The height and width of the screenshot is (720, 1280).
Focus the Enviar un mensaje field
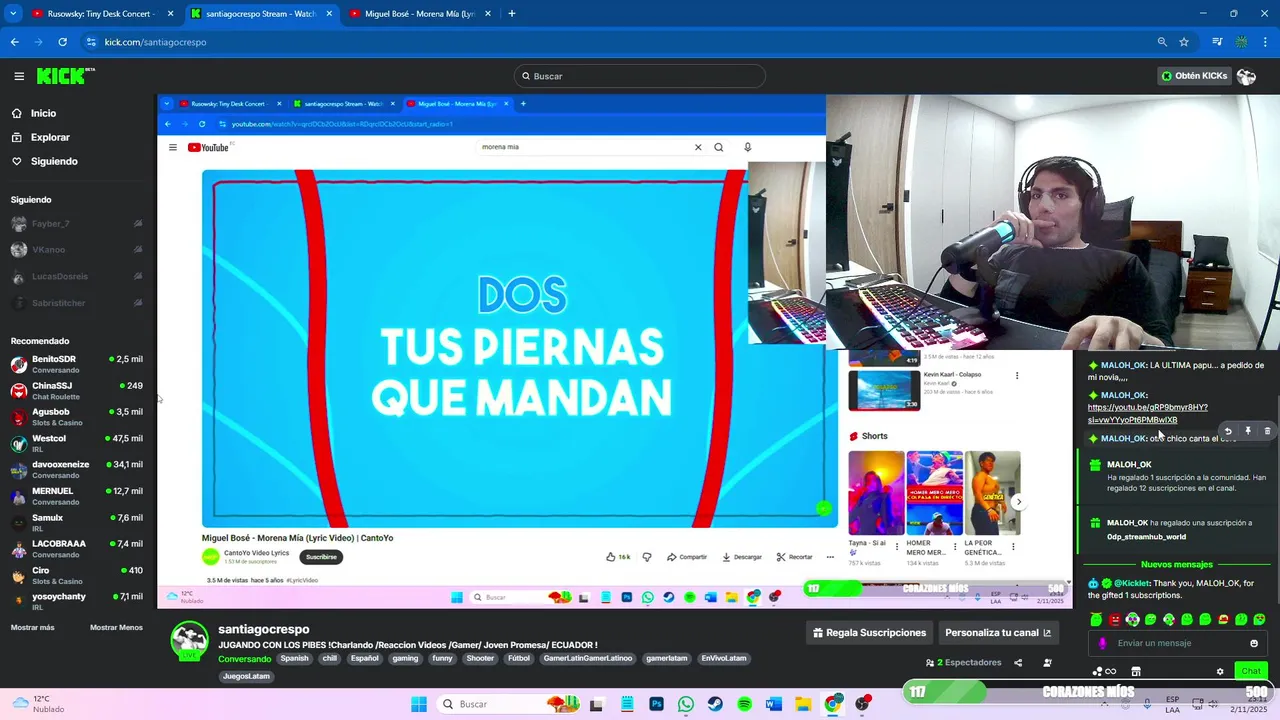[x=1180, y=643]
